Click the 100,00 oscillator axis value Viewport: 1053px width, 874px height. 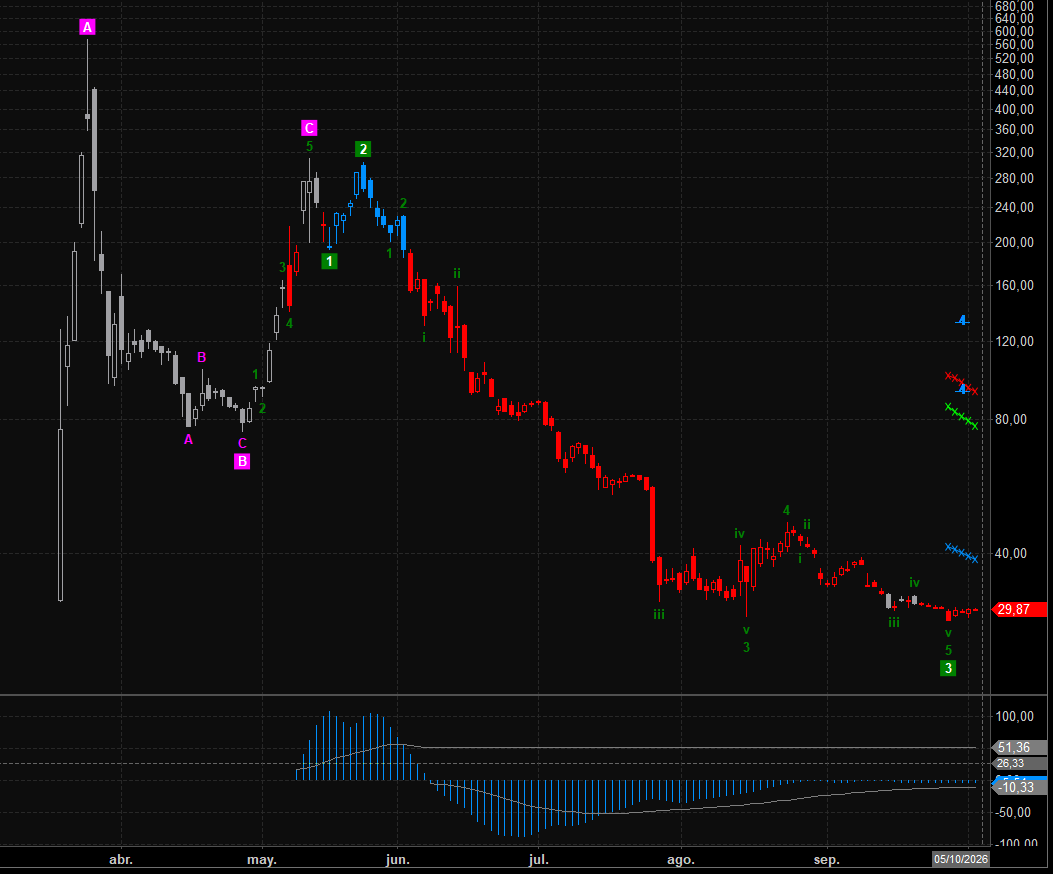(1014, 716)
